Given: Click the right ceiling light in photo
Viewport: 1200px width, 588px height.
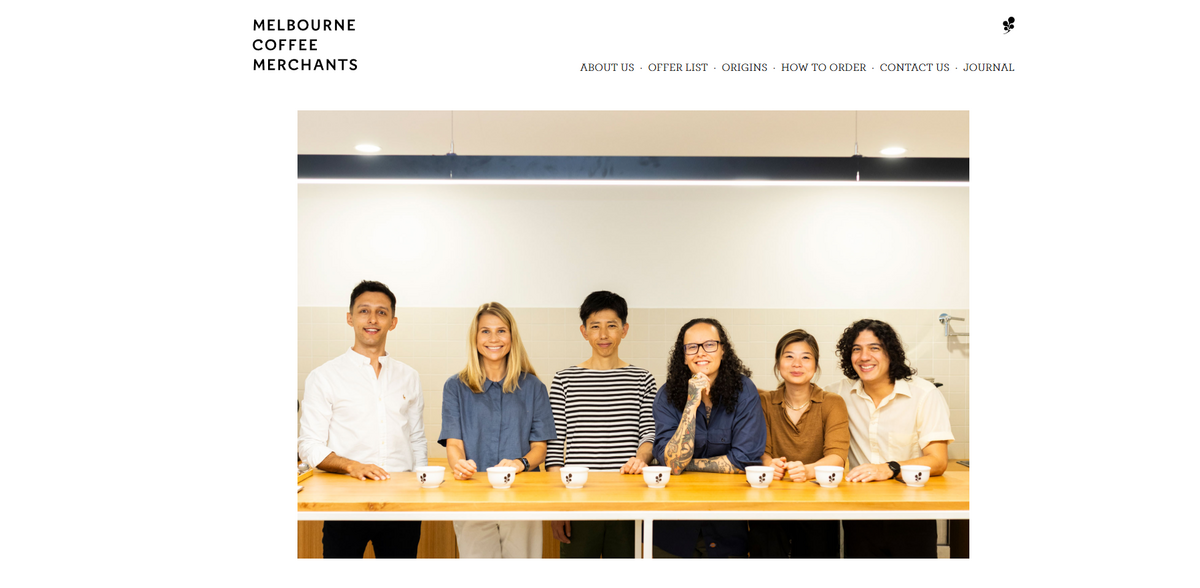Looking at the screenshot, I should pyautogui.click(x=892, y=151).
